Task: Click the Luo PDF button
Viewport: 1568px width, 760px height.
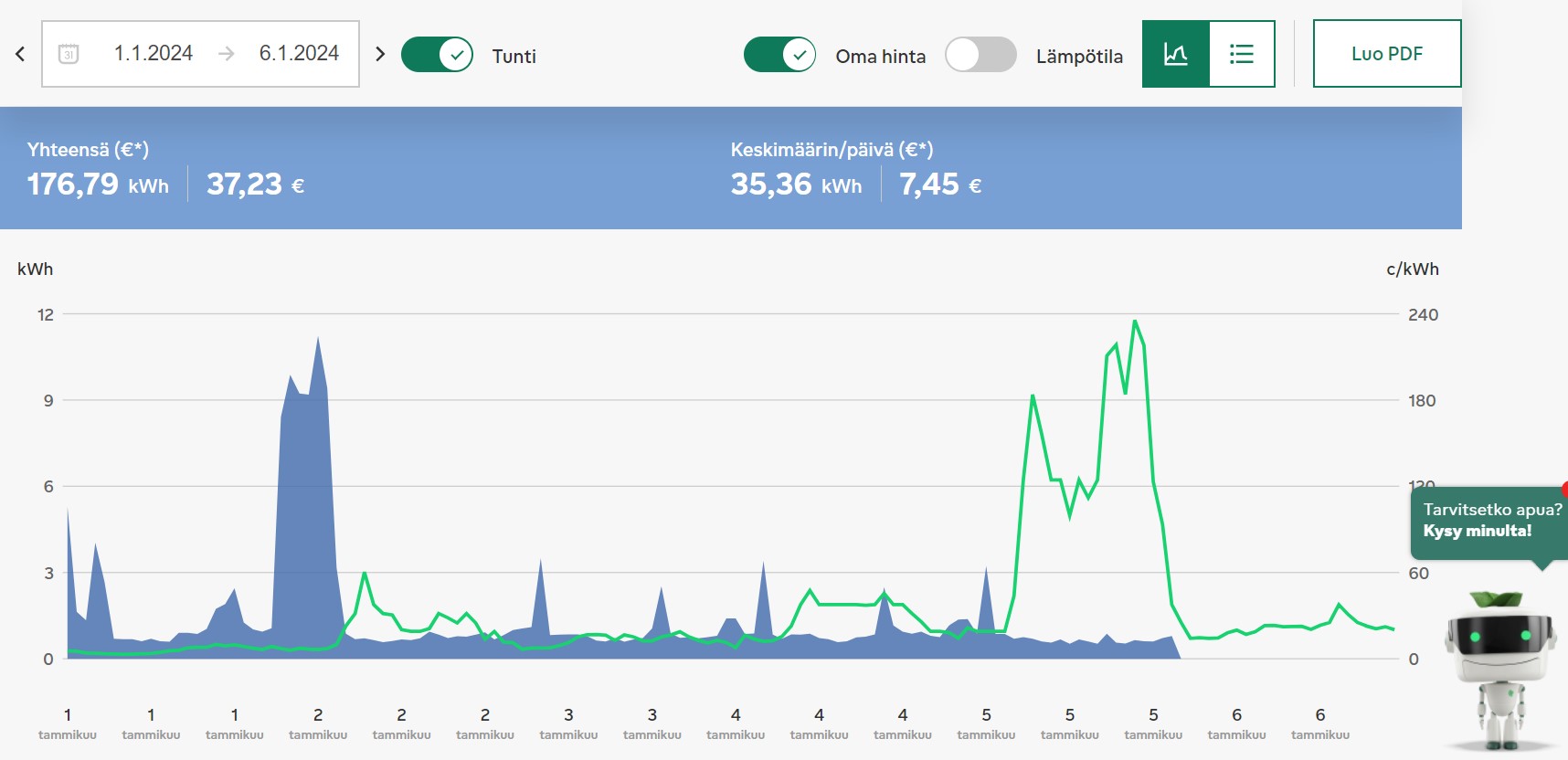Action: coord(1386,54)
